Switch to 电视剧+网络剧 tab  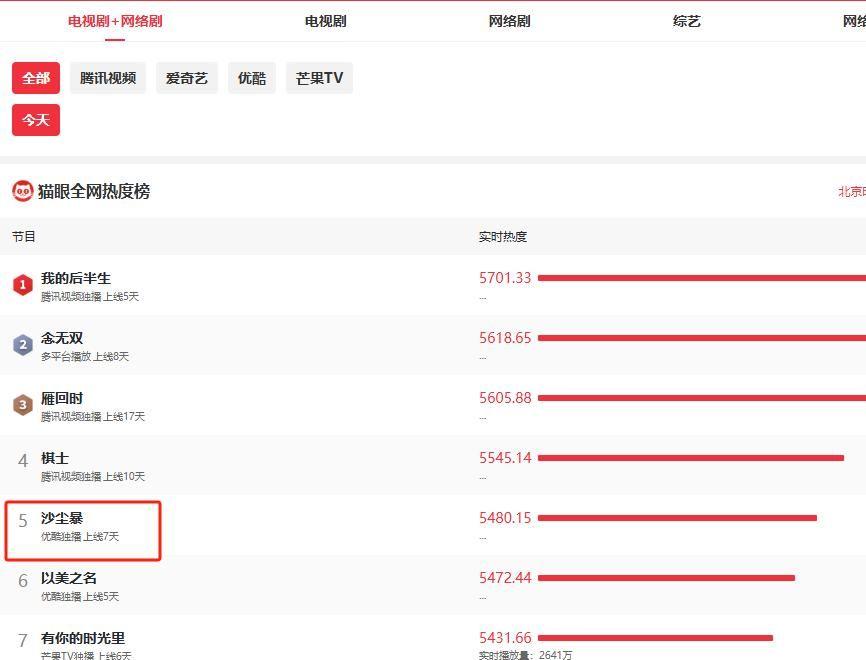coord(115,21)
